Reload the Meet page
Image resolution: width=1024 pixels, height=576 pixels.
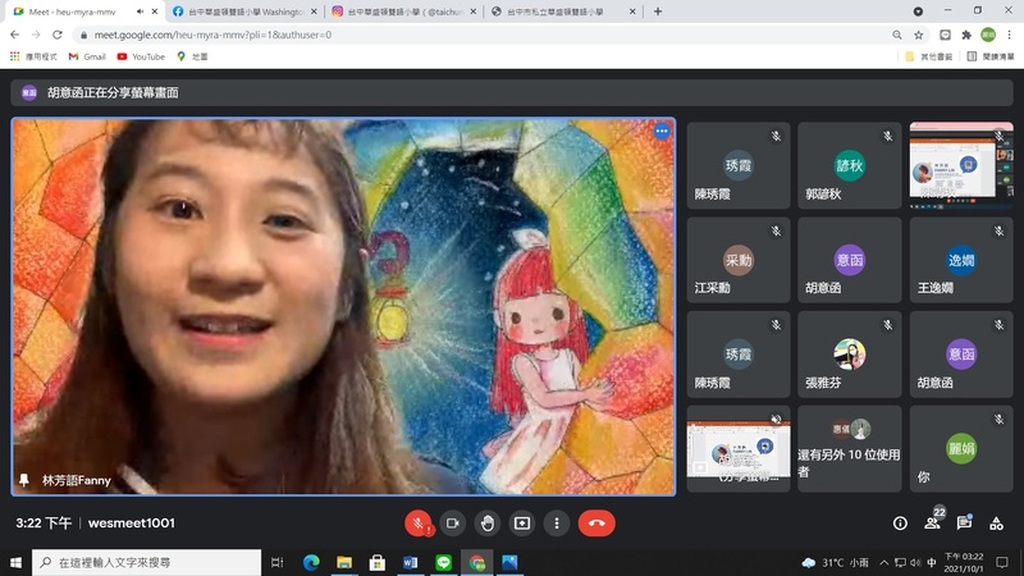point(57,35)
